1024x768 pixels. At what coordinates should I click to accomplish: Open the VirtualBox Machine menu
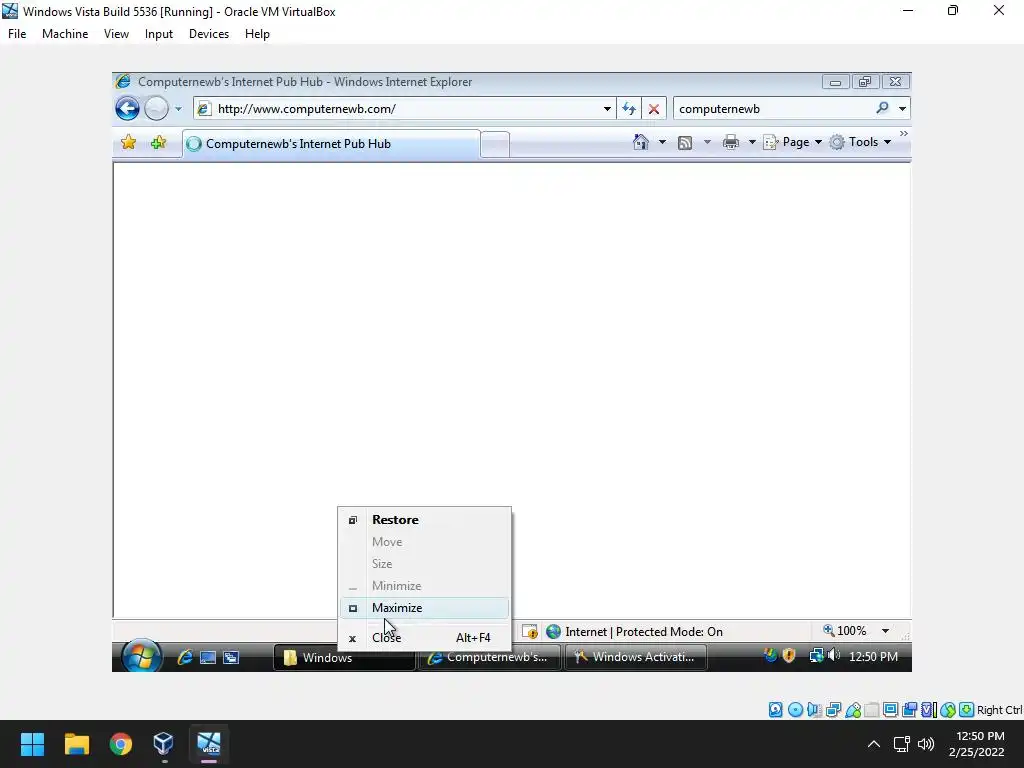pos(65,34)
